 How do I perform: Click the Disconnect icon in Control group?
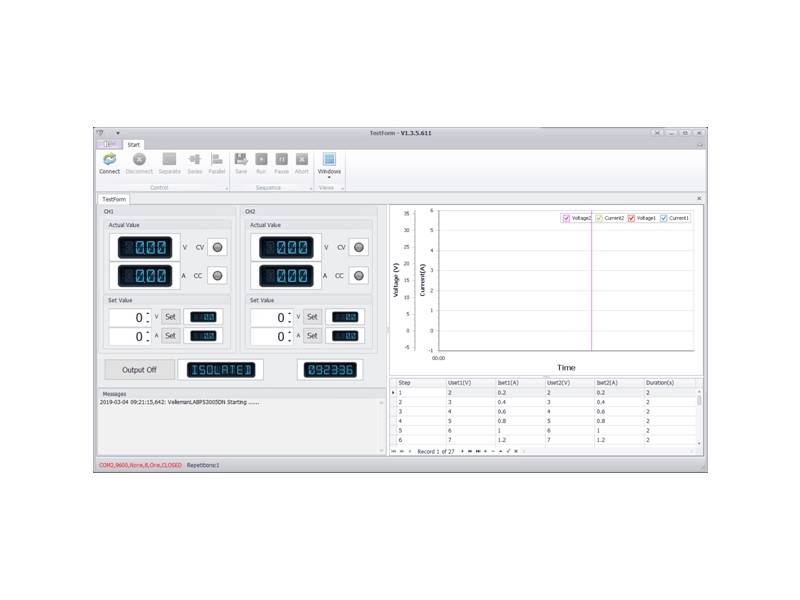tap(139, 159)
